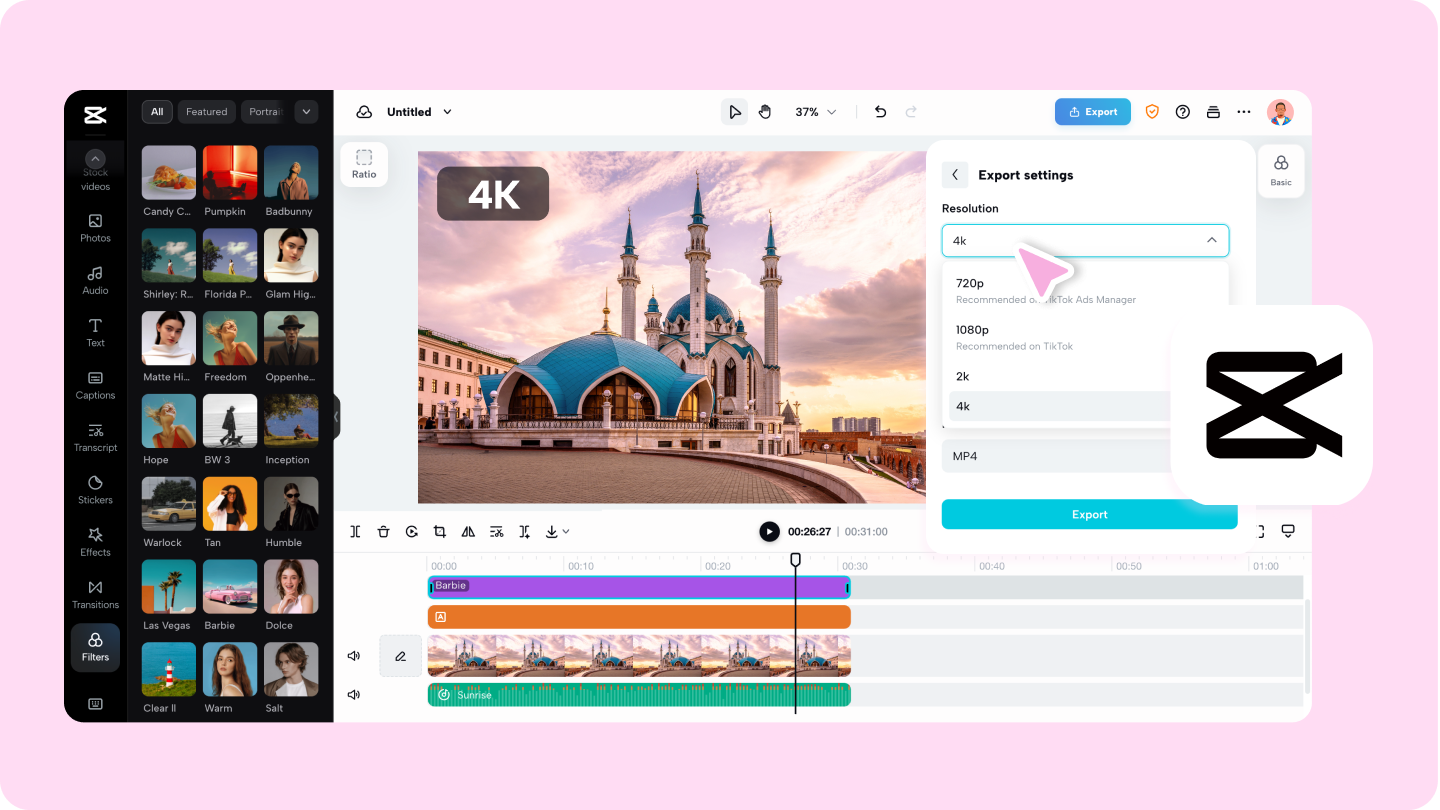Viewport: 1440px width, 810px height.
Task: Open the Captions panel
Action: pos(95,386)
